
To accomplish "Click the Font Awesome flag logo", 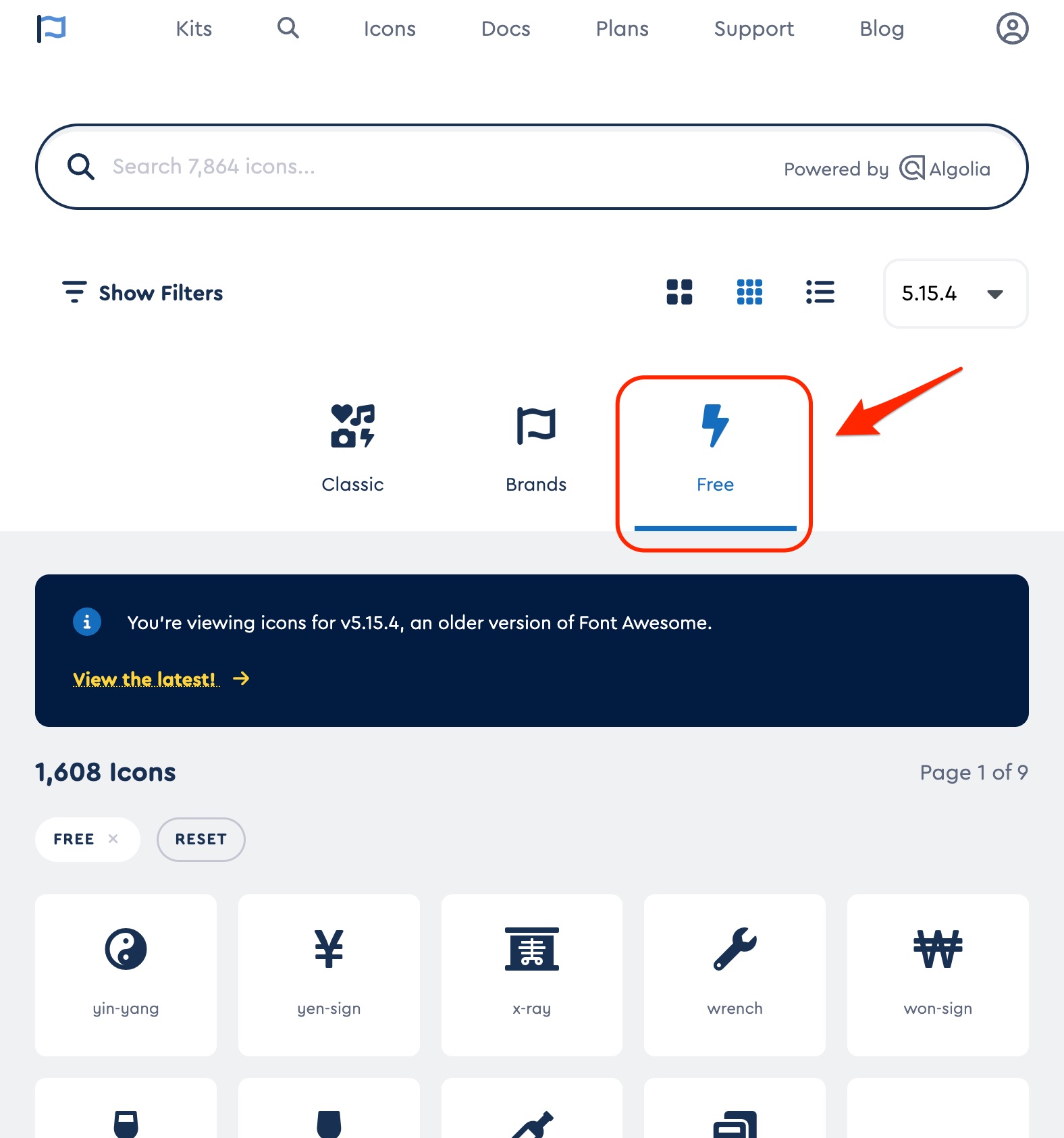I will point(51,28).
